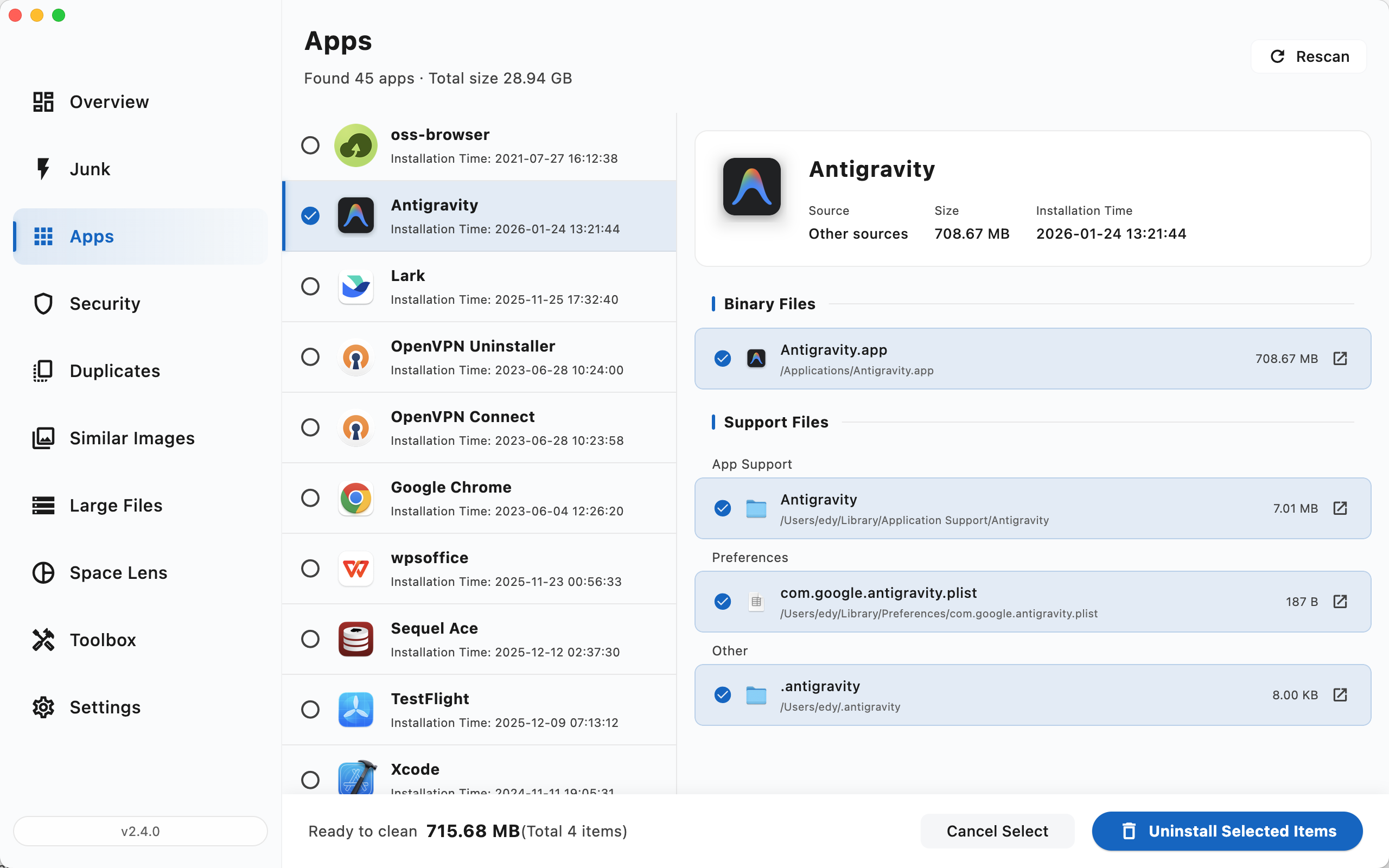Select the OpenVPN Connect radio button

pos(310,427)
